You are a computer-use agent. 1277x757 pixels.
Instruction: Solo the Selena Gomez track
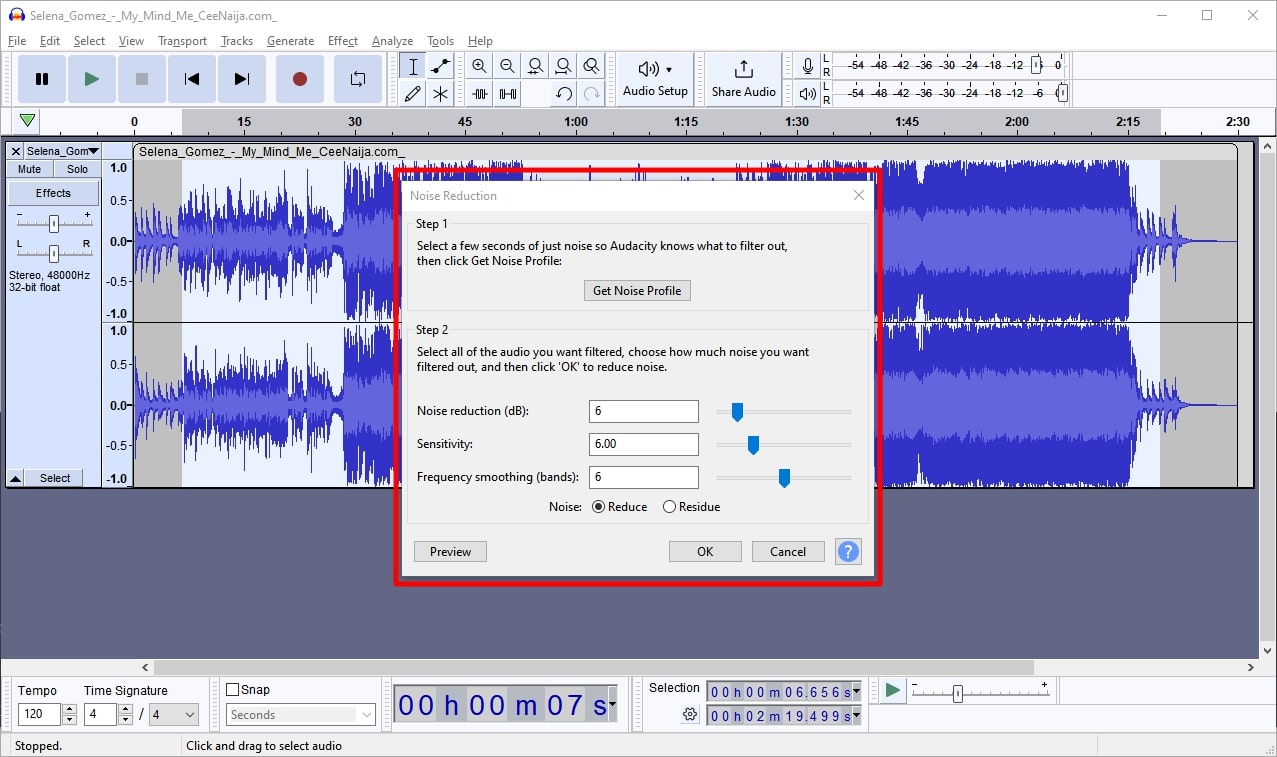pos(77,169)
